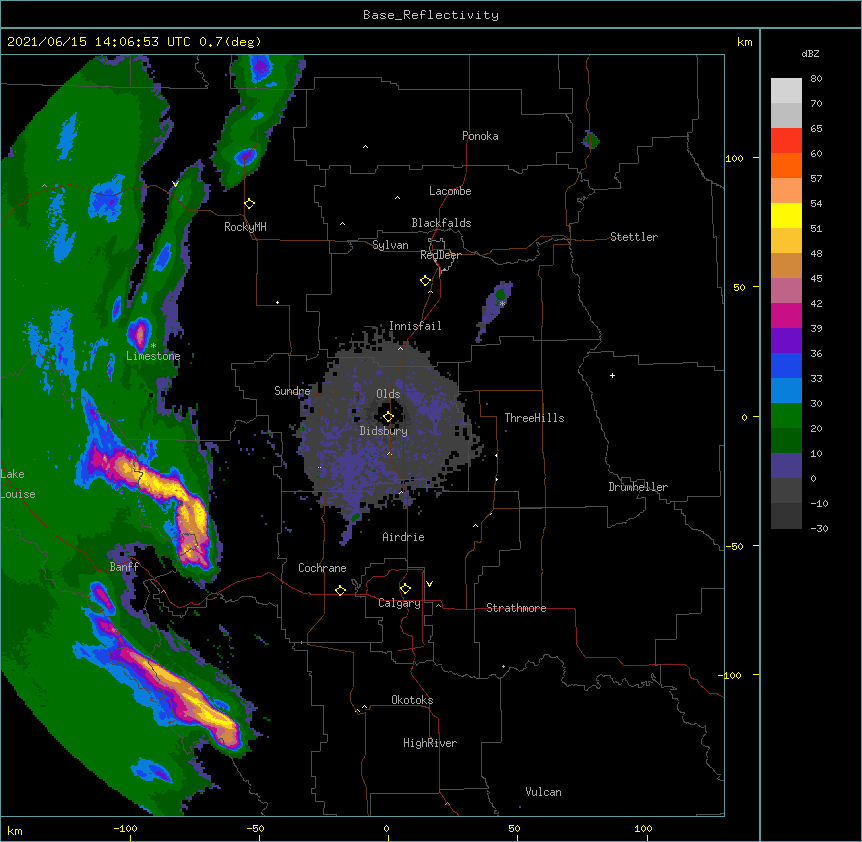This screenshot has height=842, width=862.
Task: Pick the yellow diamond marker below Cochrane
Action: point(340,590)
